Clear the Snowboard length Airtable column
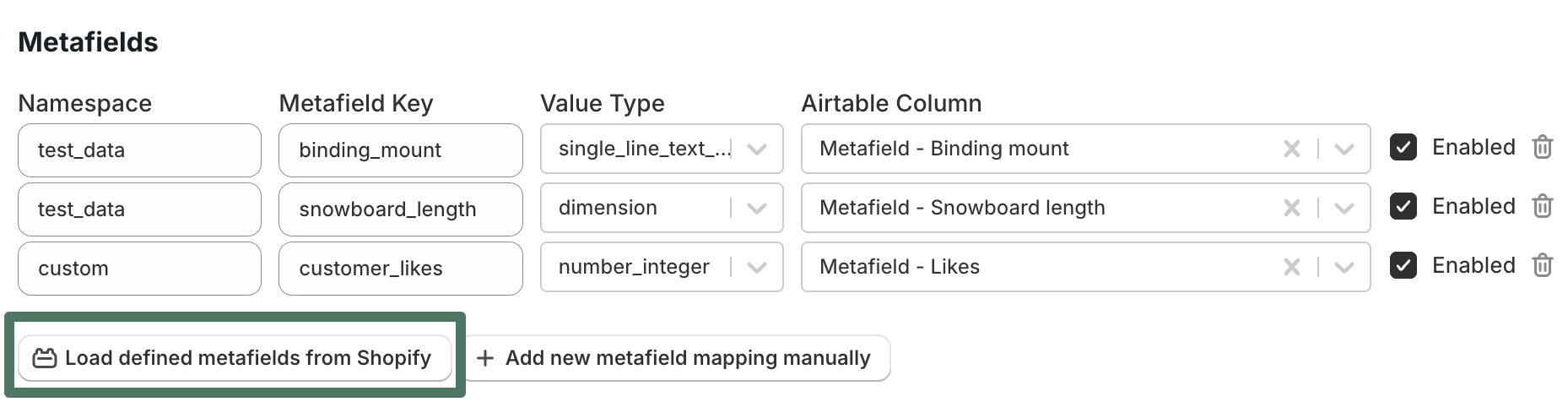1568x402 pixels. (x=1291, y=208)
